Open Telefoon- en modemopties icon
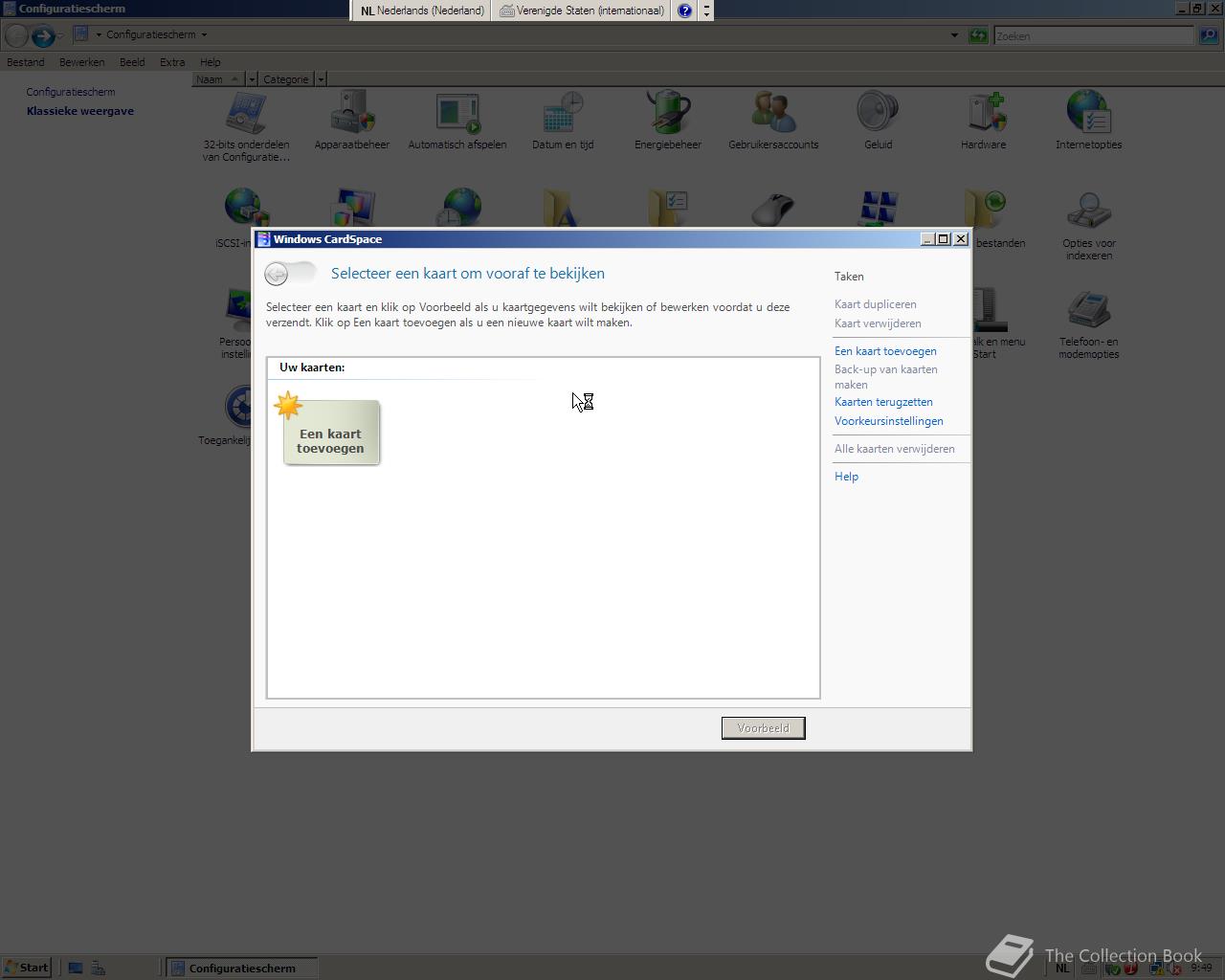The width and height of the screenshot is (1225, 980). [x=1089, y=323]
